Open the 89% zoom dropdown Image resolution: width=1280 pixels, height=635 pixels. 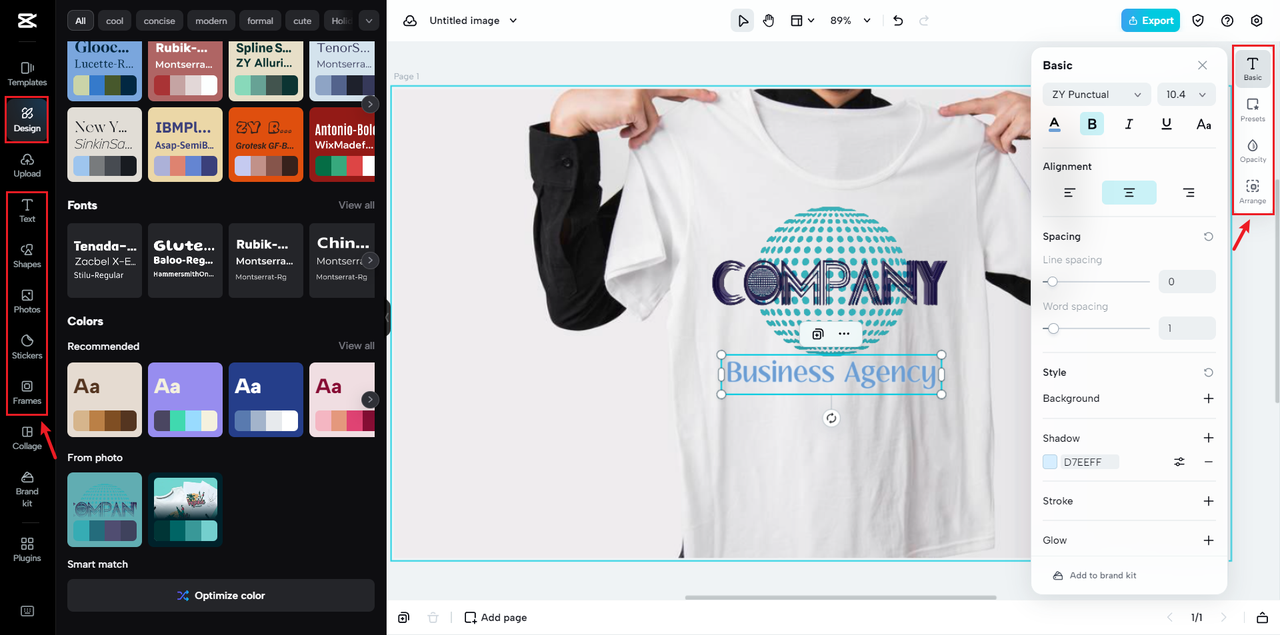click(850, 20)
